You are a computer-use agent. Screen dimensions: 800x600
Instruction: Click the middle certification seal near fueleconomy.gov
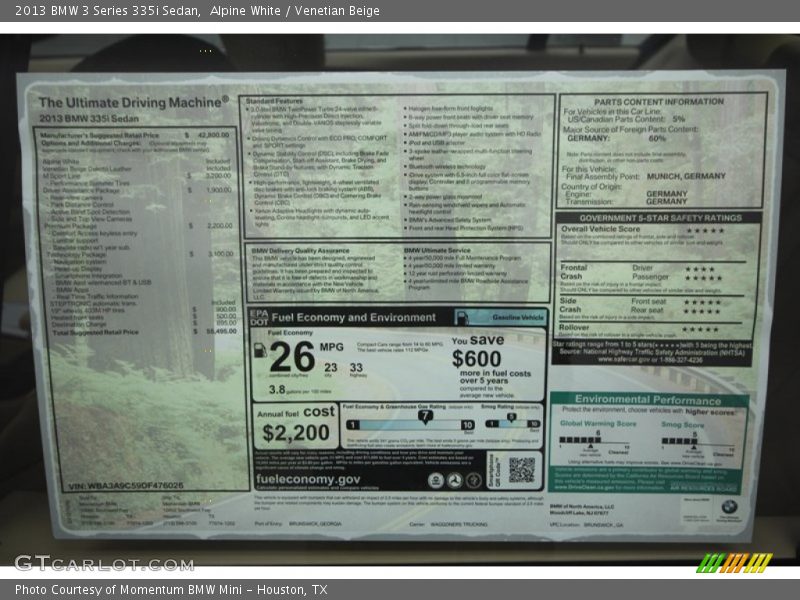[x=455, y=481]
